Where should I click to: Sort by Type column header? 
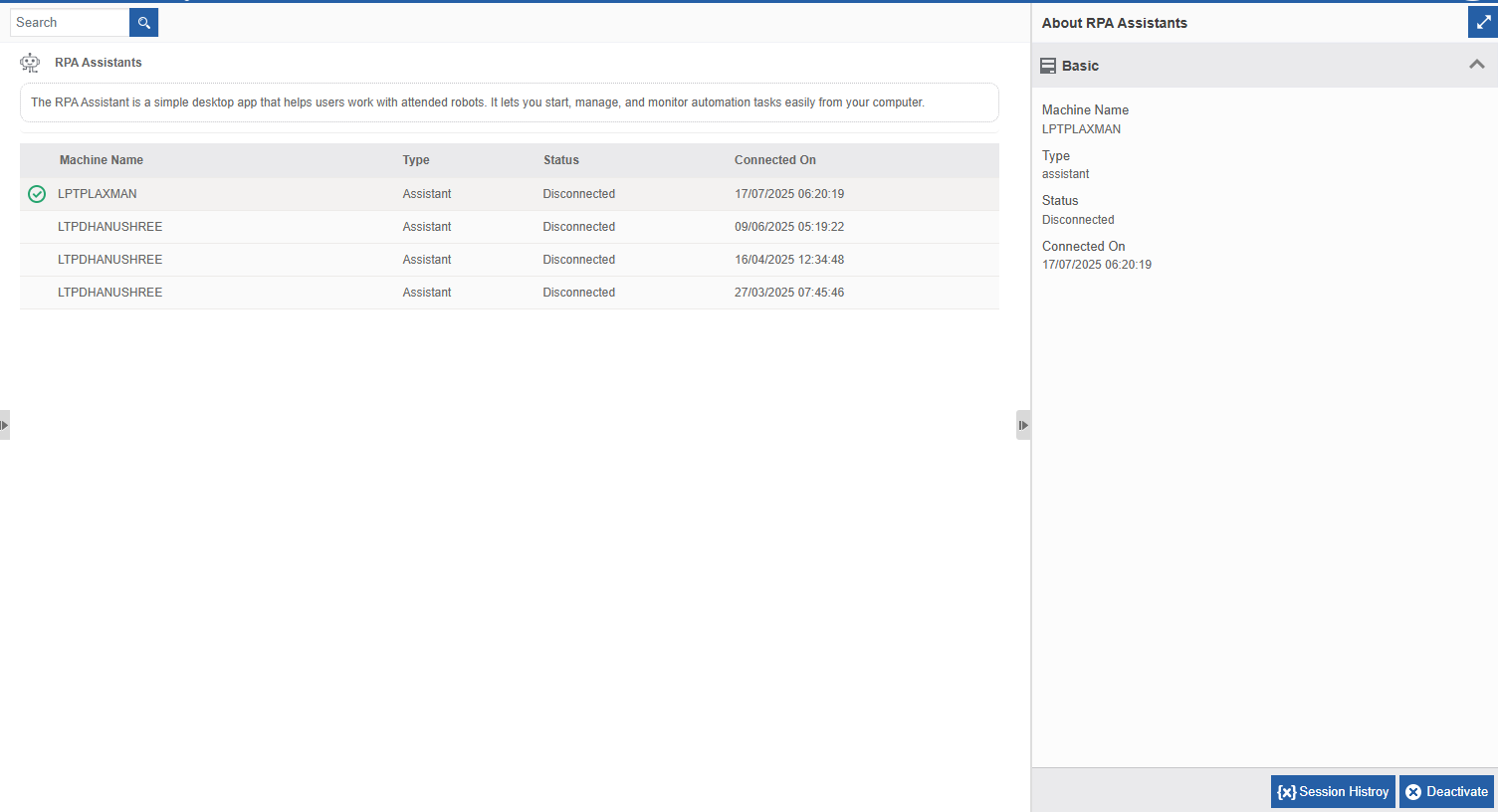[x=416, y=160]
